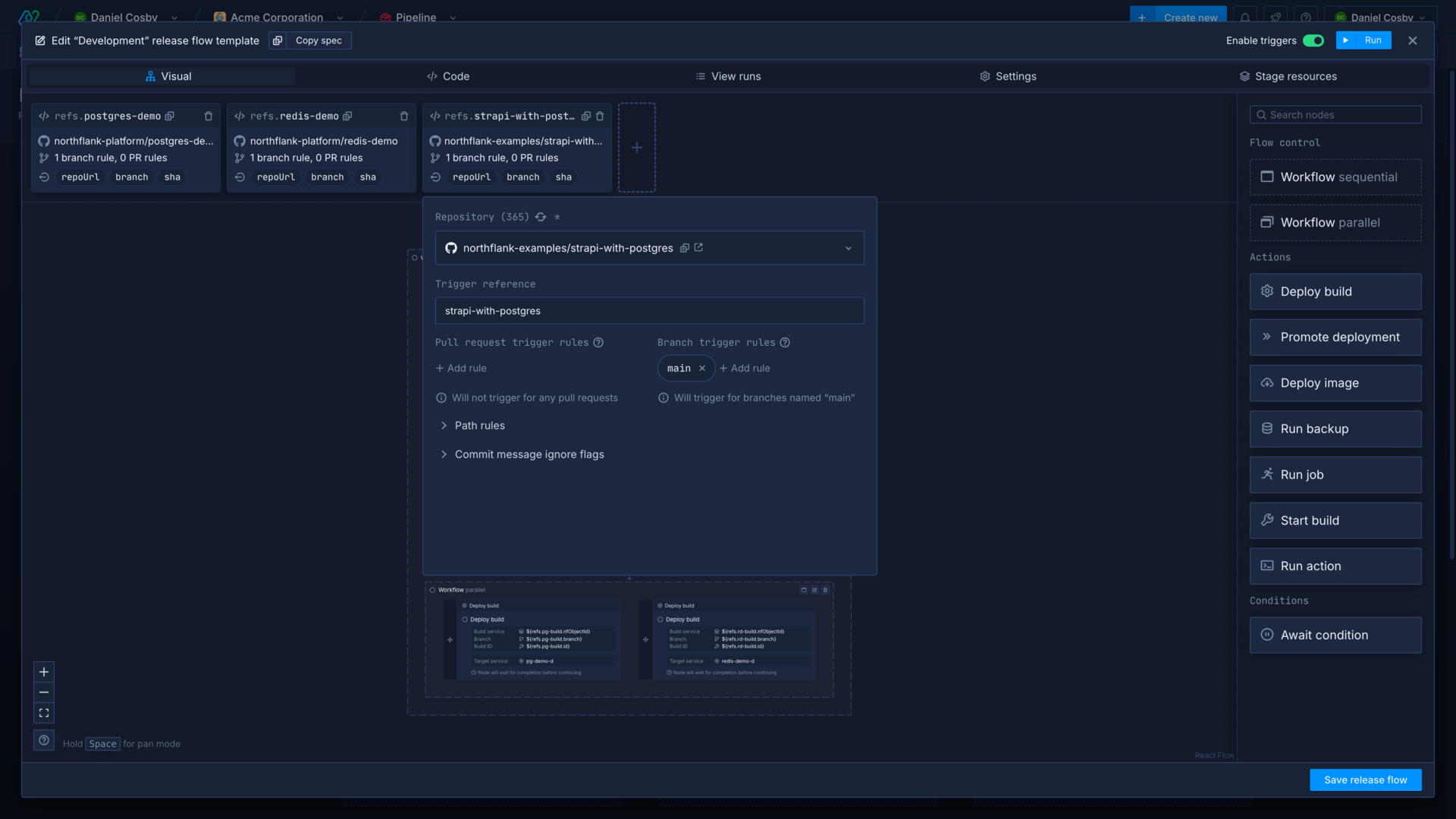Refresh the repository list icon
The height and width of the screenshot is (819, 1456).
541,217
